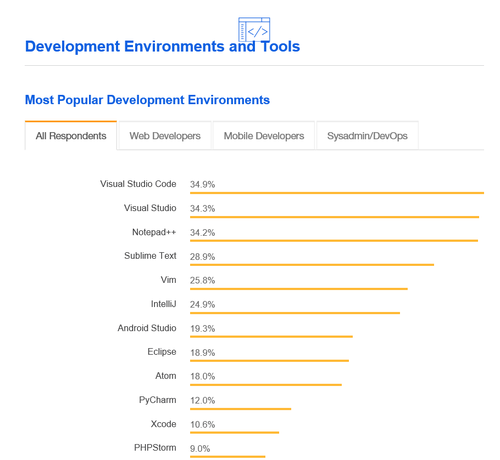
Task: Click the 18.9% value
Action: 202,352
